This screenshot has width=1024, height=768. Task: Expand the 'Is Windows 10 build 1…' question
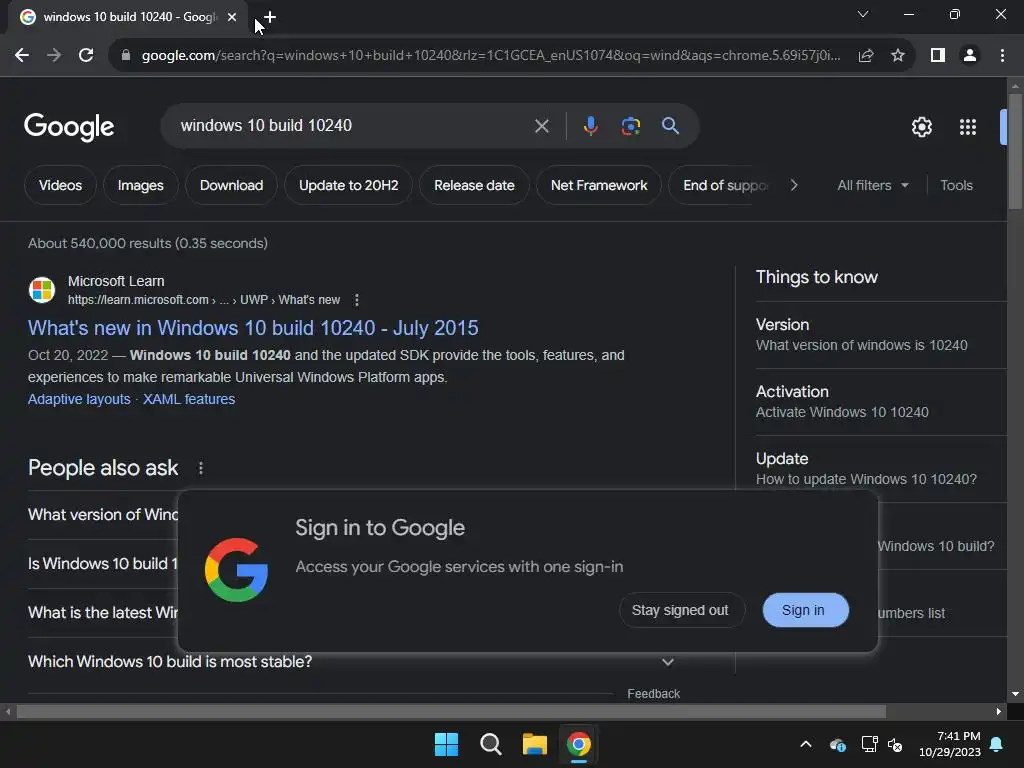tap(103, 564)
